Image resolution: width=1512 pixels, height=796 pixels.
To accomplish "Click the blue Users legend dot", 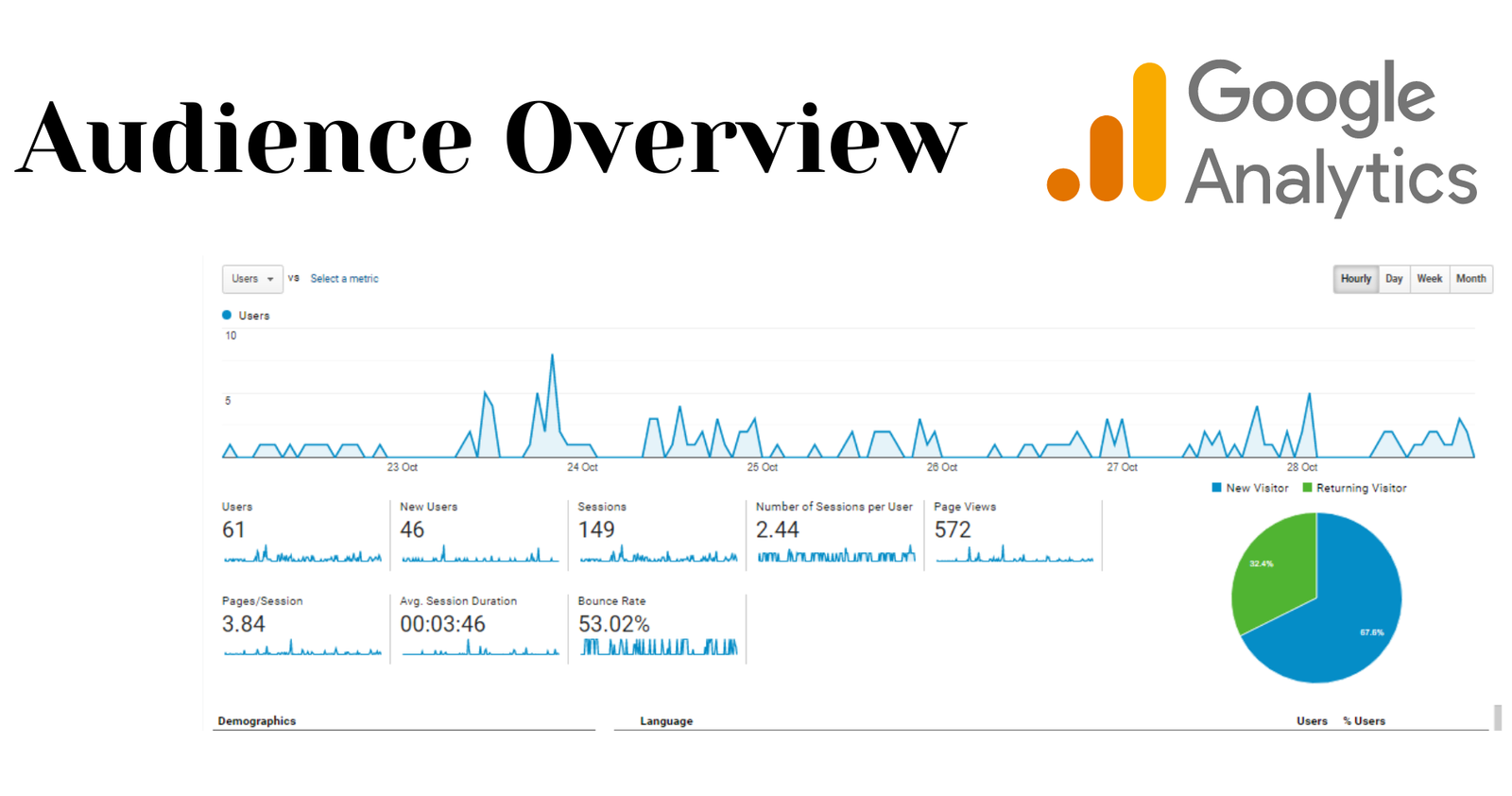I will 227,315.
